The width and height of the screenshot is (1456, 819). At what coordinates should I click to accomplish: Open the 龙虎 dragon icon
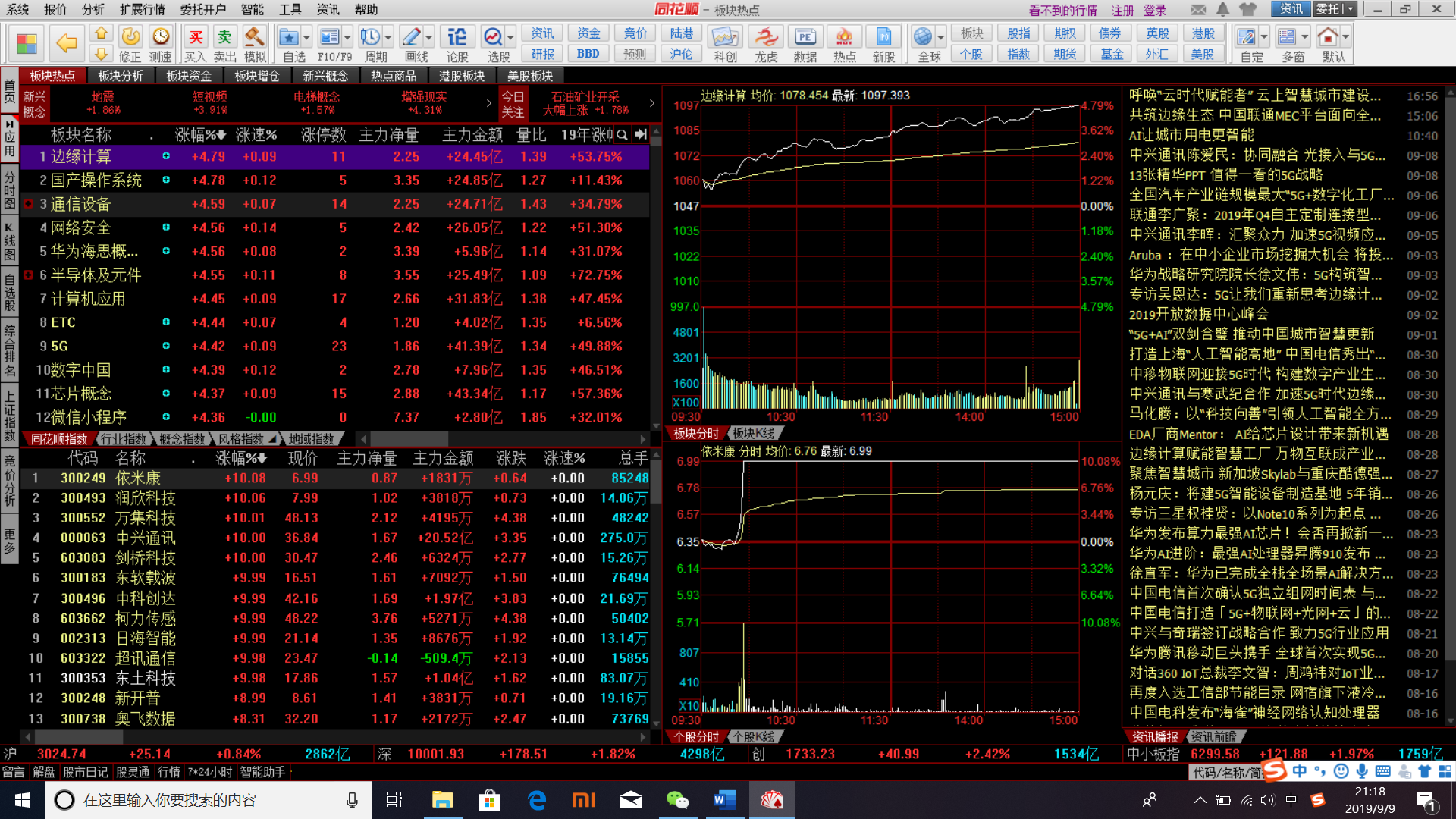pos(766,37)
